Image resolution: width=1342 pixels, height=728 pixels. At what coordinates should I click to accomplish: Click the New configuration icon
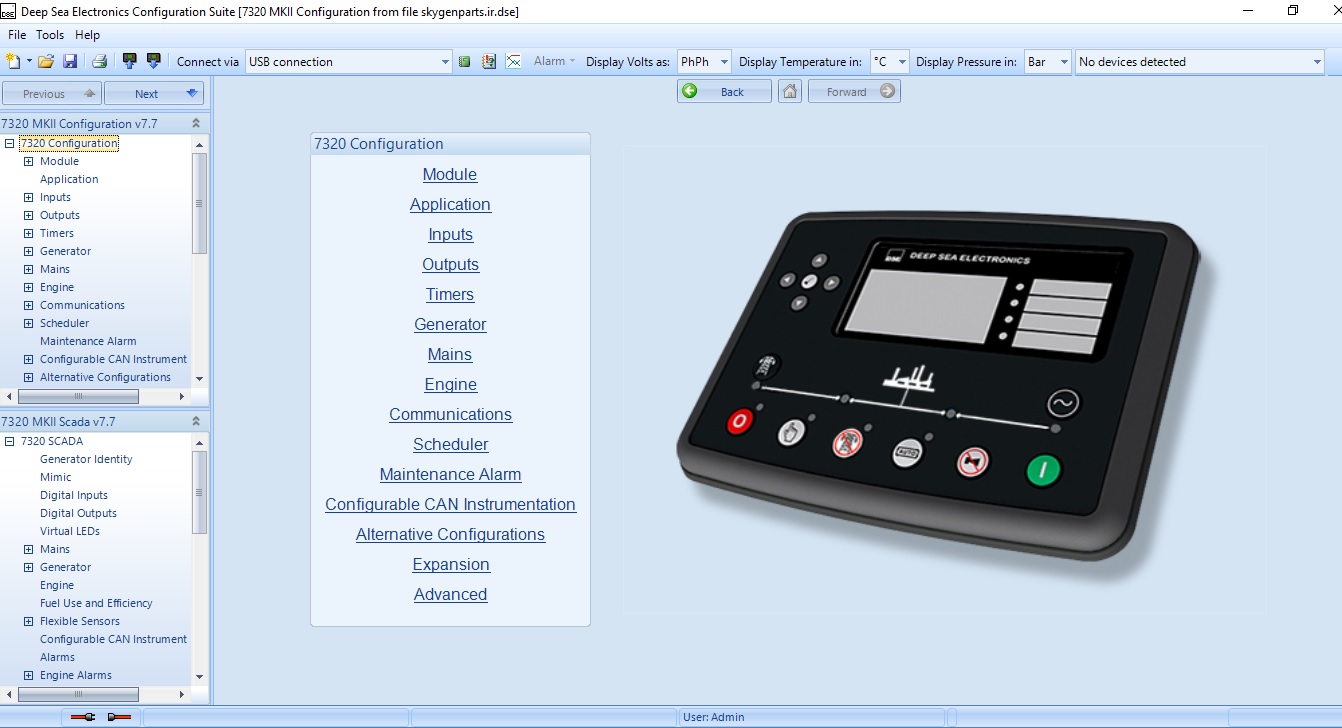13,61
